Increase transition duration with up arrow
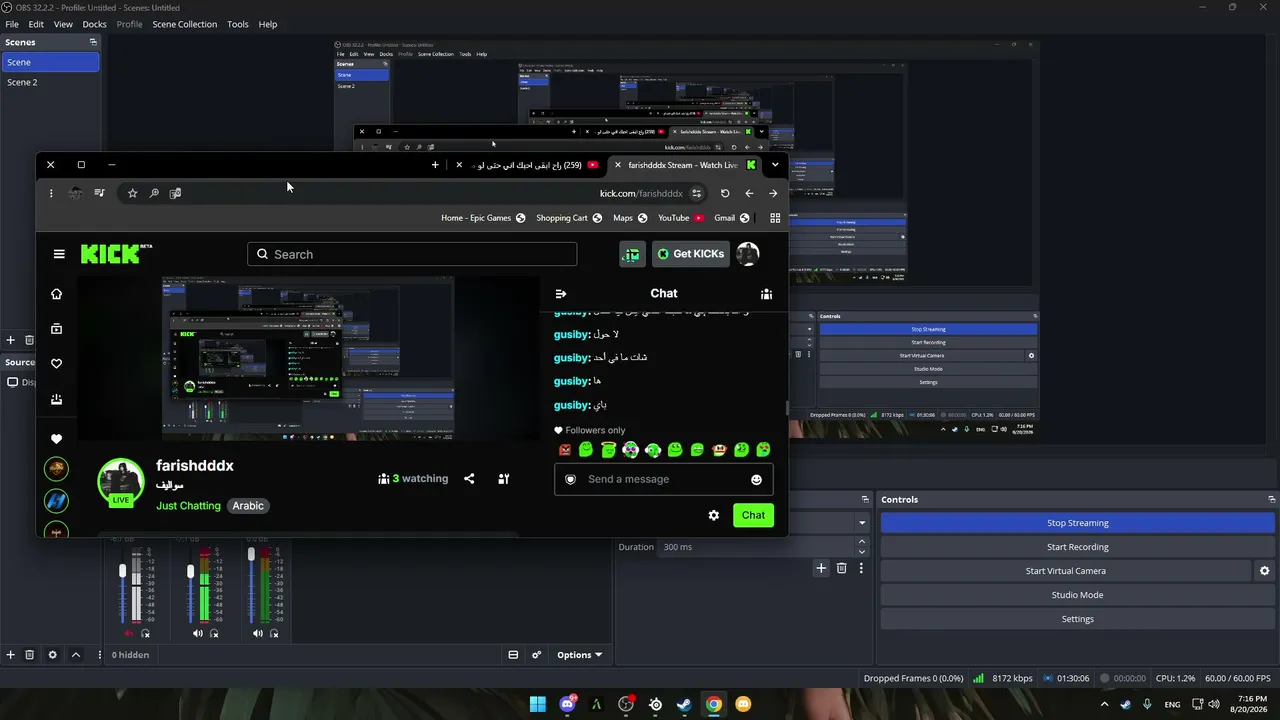Viewport: 1280px width, 720px height. 862,542
